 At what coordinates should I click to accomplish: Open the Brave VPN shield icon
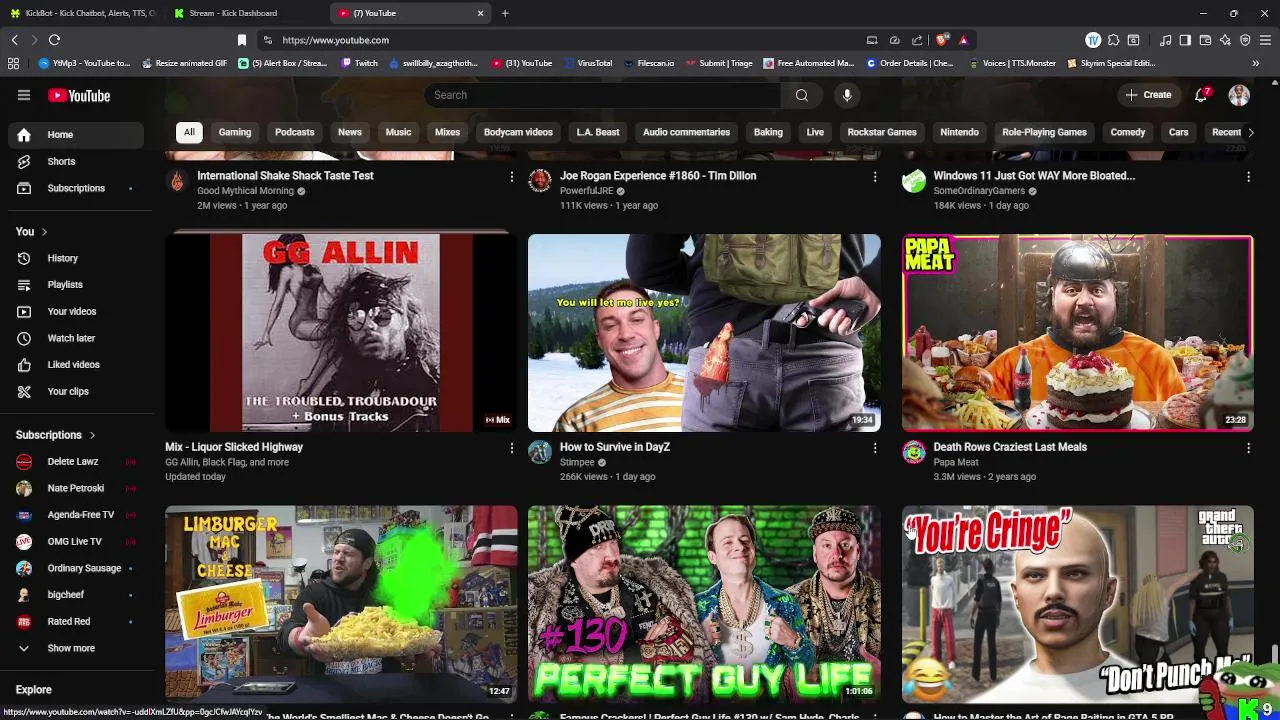click(x=1245, y=40)
